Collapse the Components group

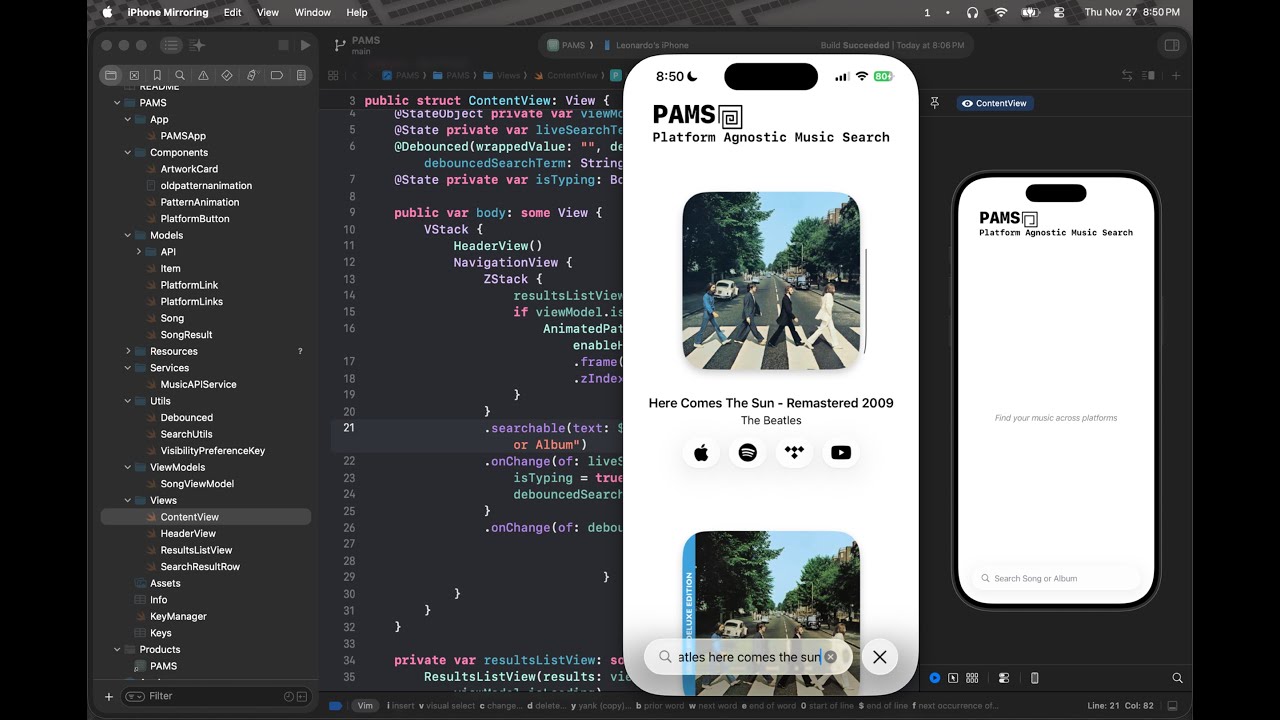click(128, 153)
